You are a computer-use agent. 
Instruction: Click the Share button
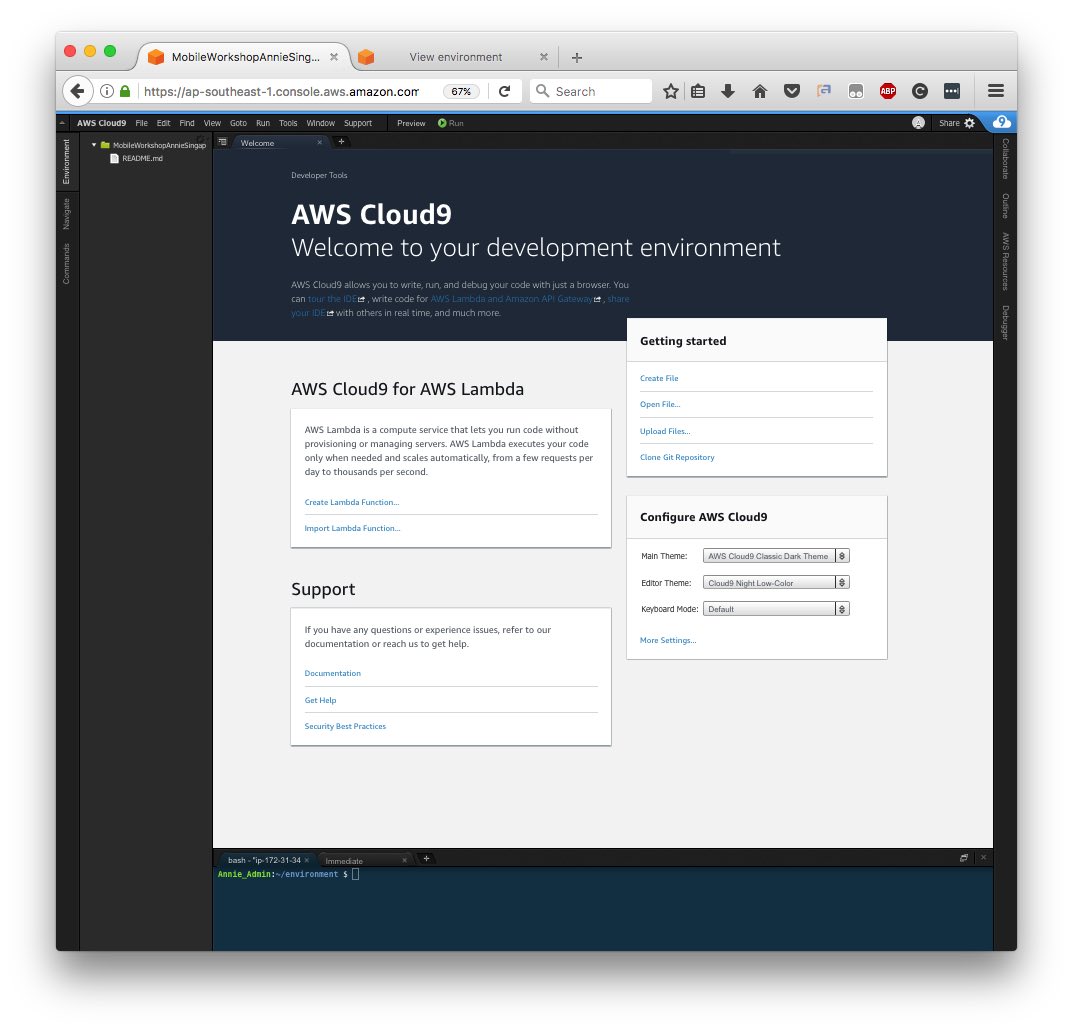949,123
